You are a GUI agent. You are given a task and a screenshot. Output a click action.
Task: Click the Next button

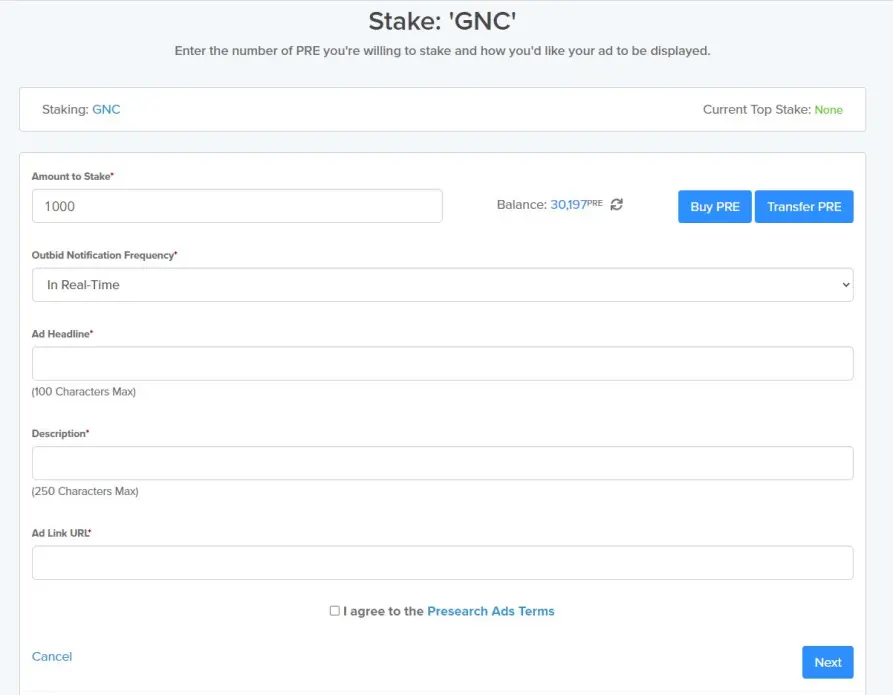pyautogui.click(x=828, y=662)
